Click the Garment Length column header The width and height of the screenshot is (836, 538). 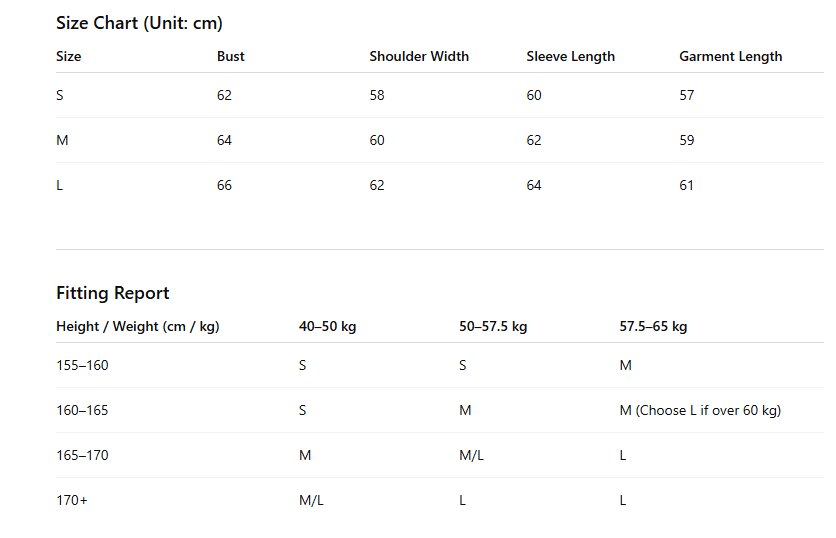pos(730,57)
